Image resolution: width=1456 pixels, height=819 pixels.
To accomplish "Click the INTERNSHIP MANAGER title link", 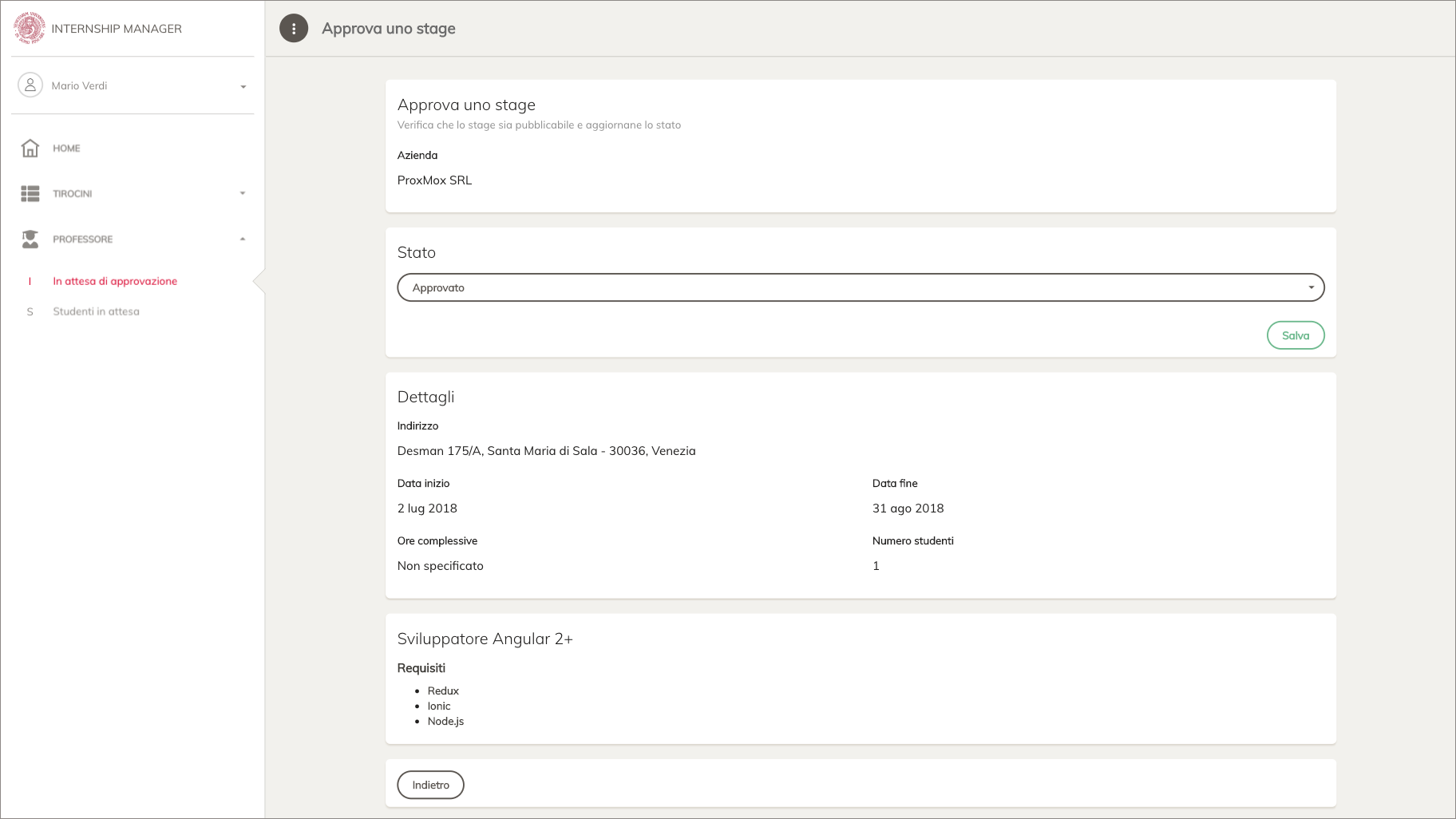I will (x=117, y=29).
